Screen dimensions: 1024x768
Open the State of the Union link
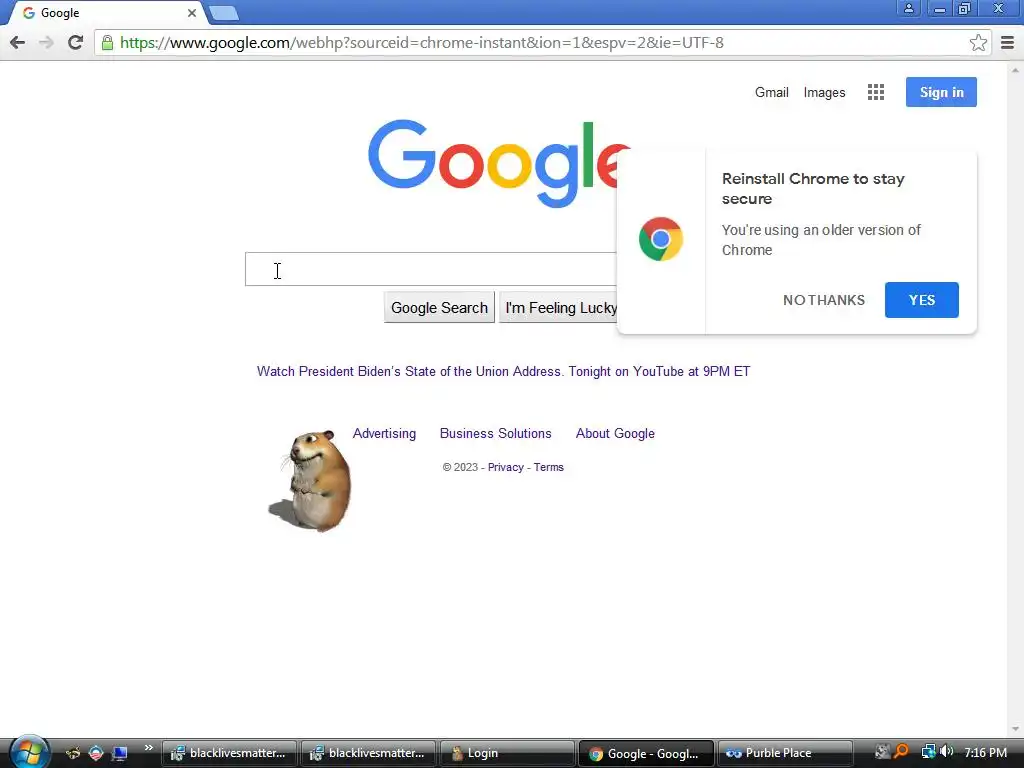pyautogui.click(x=504, y=371)
